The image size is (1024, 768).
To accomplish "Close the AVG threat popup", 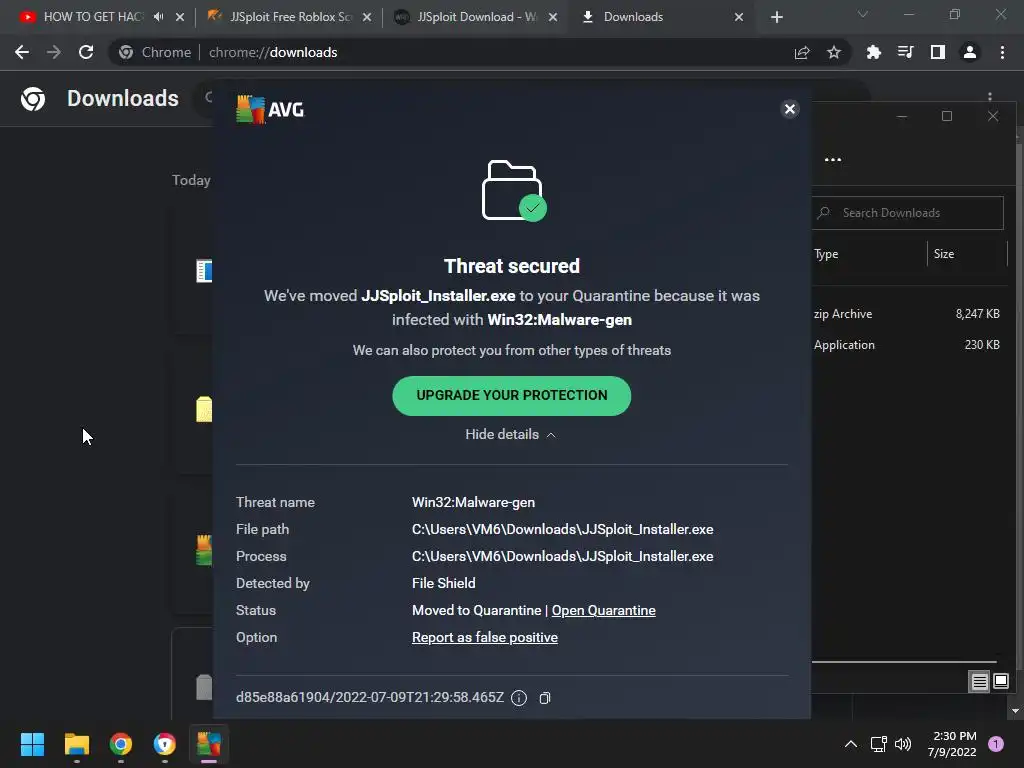I will click(790, 109).
